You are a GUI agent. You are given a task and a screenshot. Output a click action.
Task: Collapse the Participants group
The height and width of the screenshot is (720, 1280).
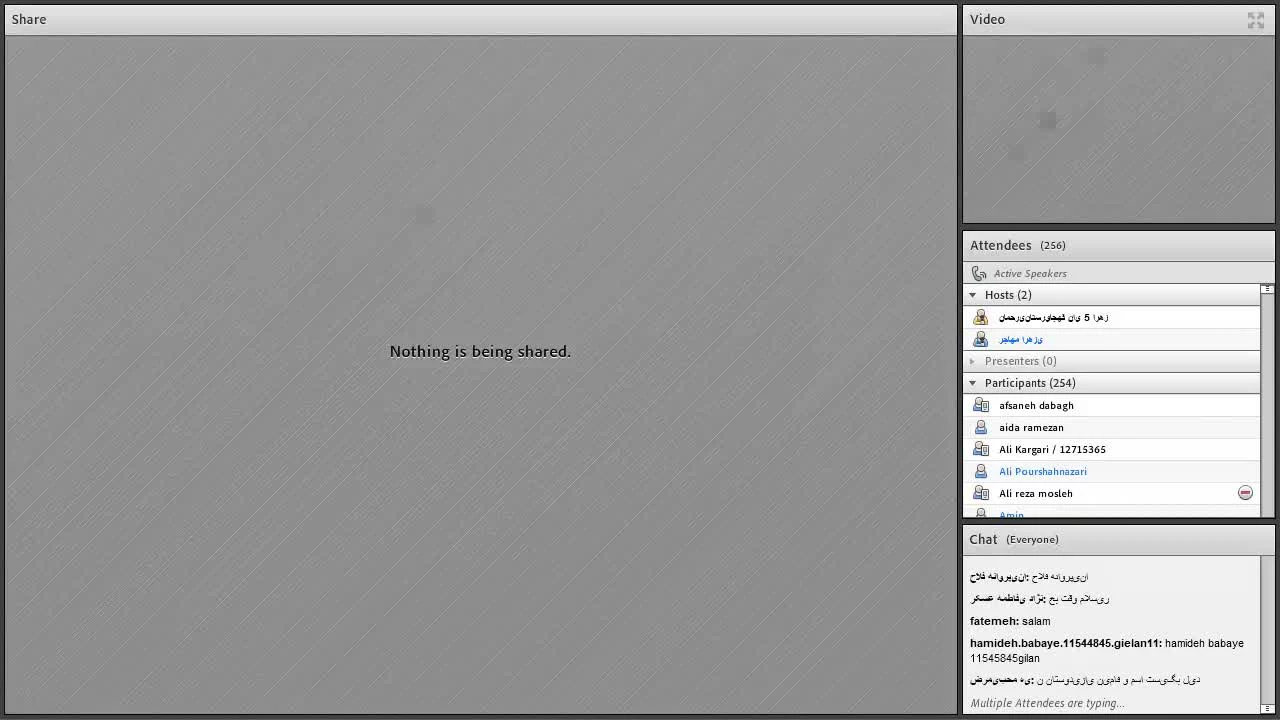(973, 383)
